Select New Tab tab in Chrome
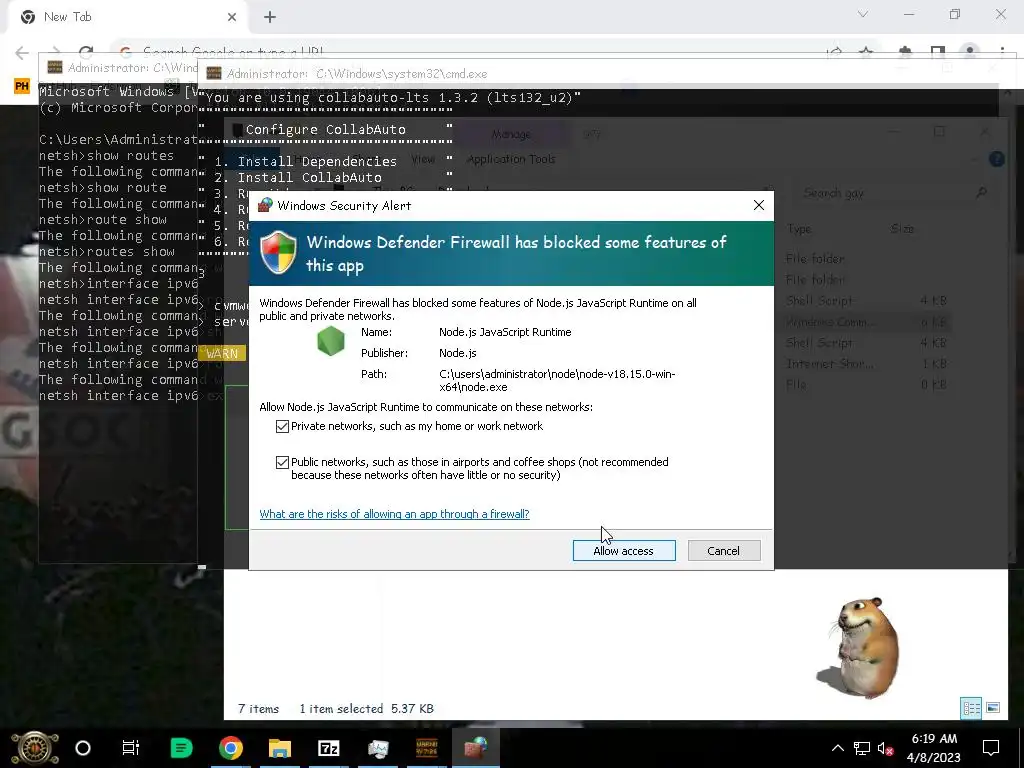 point(127,17)
